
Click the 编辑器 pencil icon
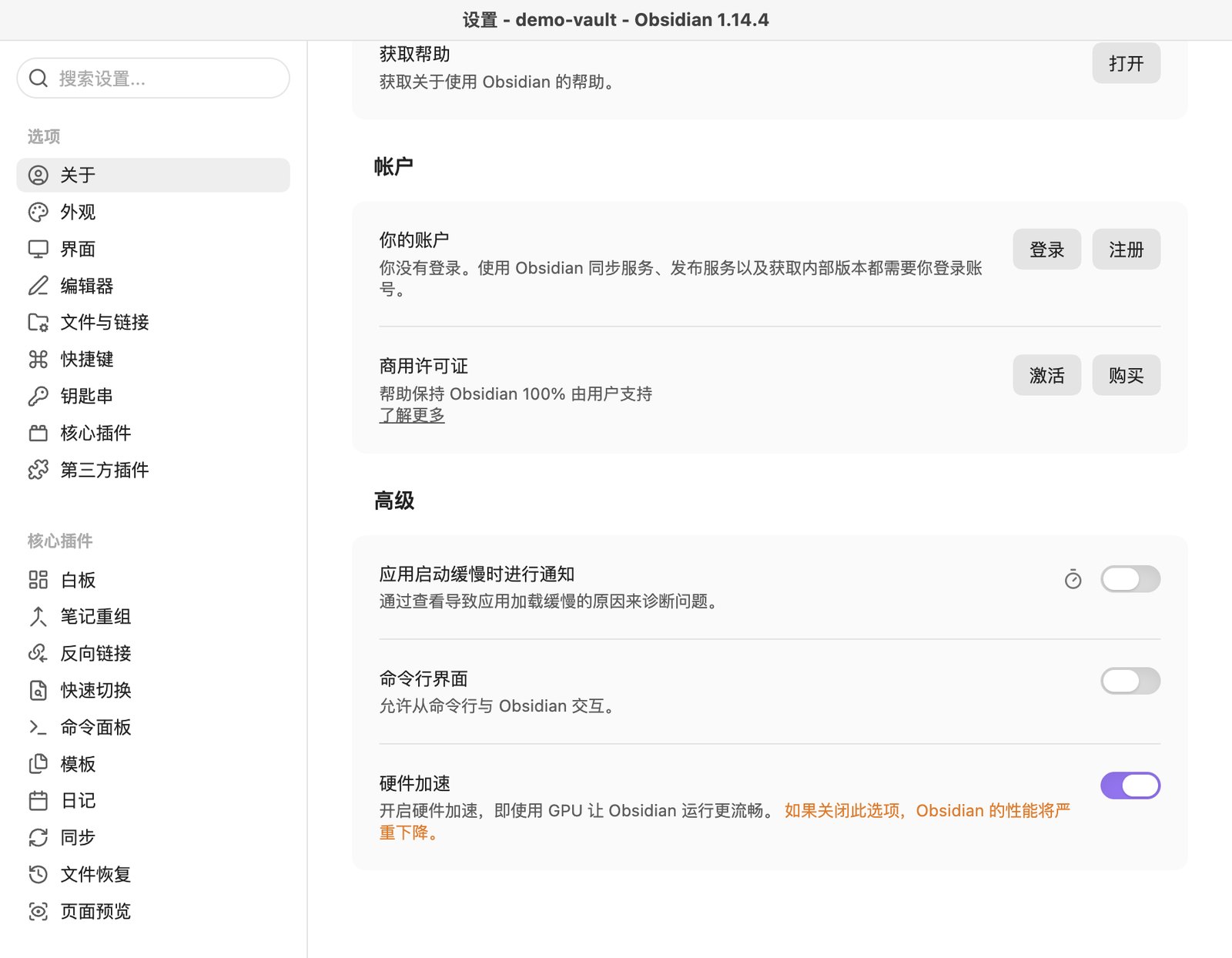click(x=38, y=286)
